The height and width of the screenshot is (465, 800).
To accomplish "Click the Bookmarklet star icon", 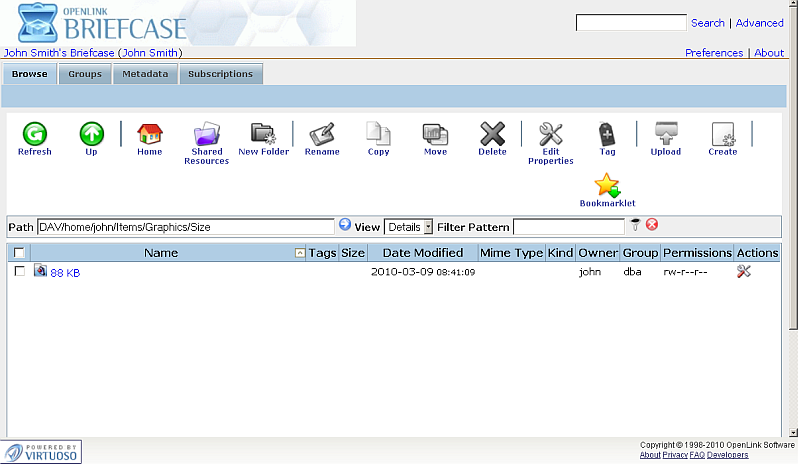I will pos(607,185).
